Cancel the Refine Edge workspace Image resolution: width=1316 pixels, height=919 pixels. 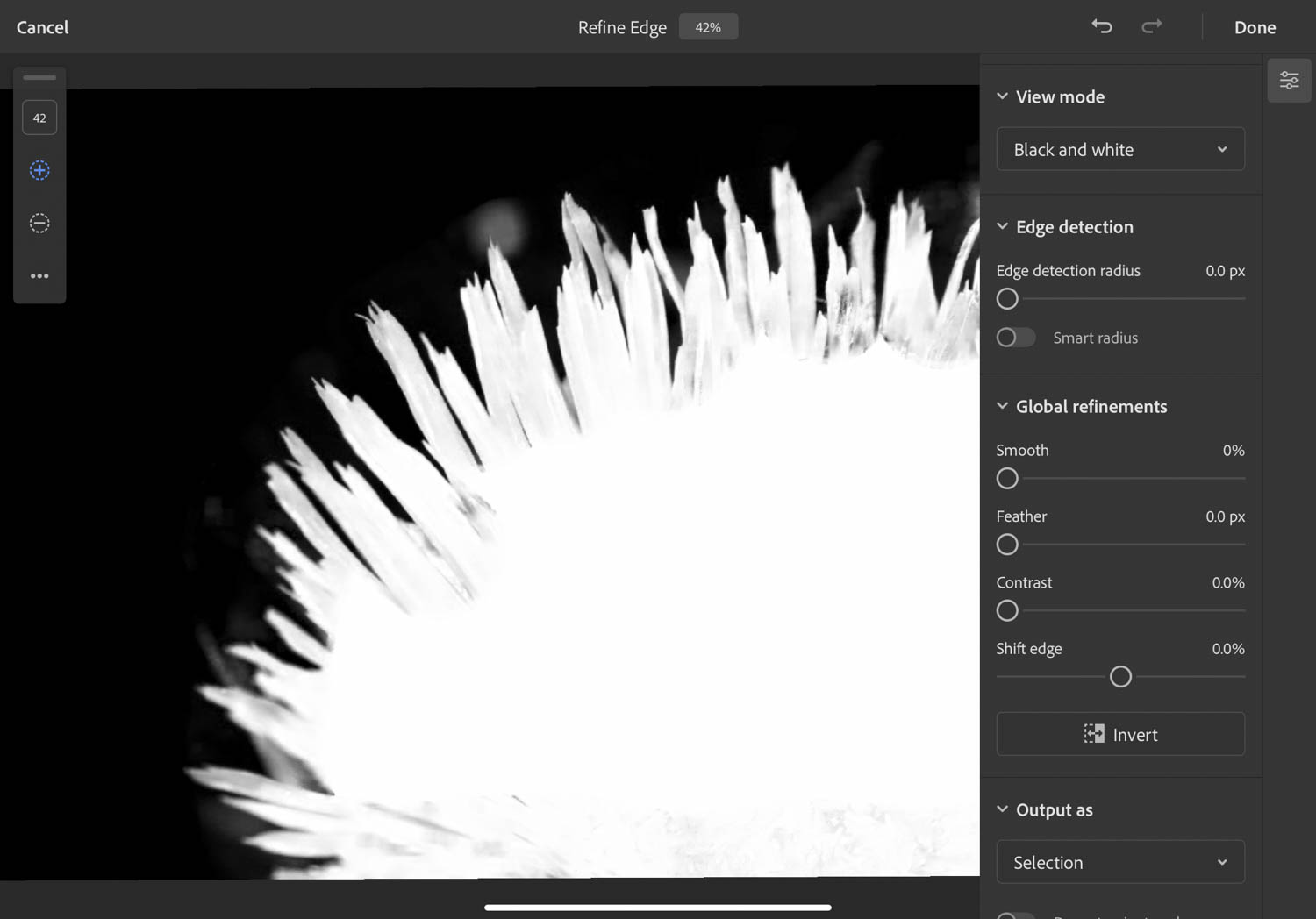(x=42, y=26)
